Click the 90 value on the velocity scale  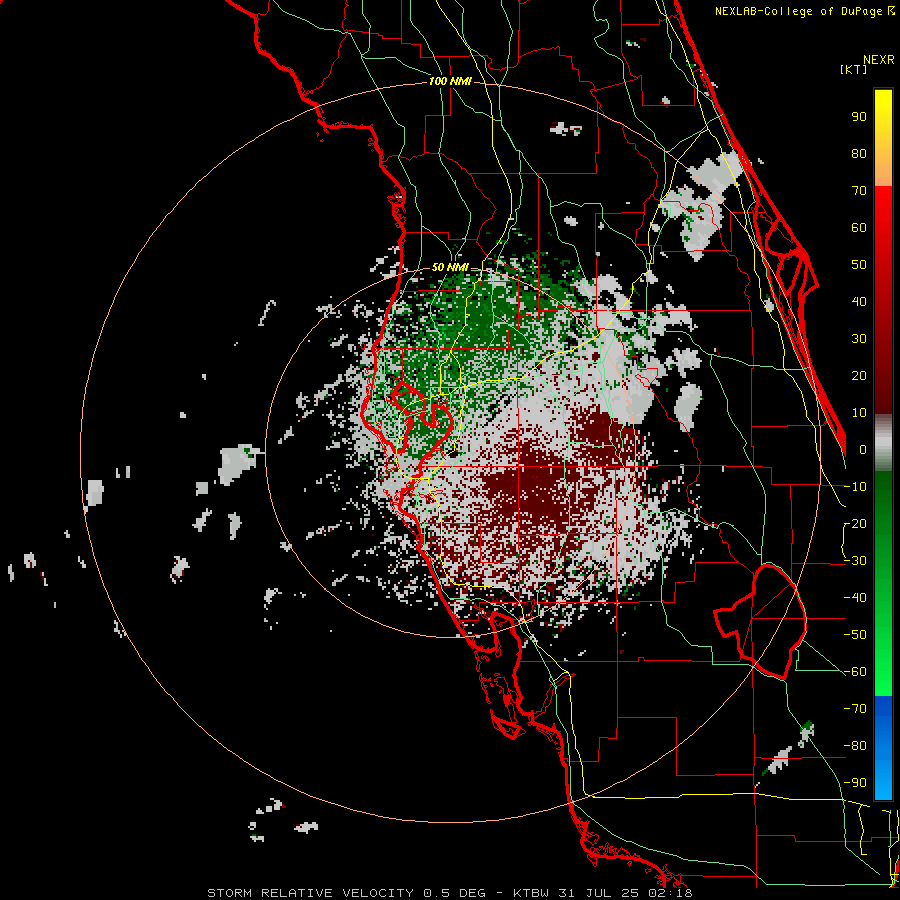click(859, 117)
